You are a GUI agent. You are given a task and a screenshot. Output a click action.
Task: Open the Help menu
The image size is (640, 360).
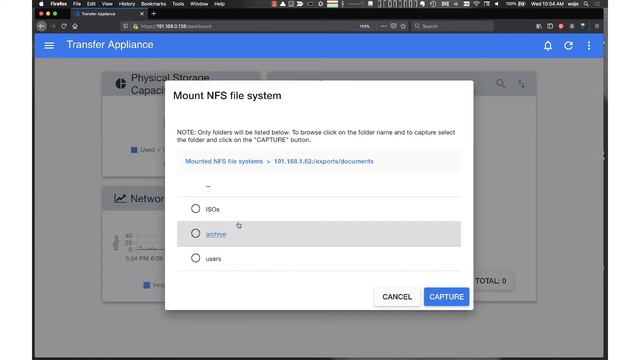(220, 4)
